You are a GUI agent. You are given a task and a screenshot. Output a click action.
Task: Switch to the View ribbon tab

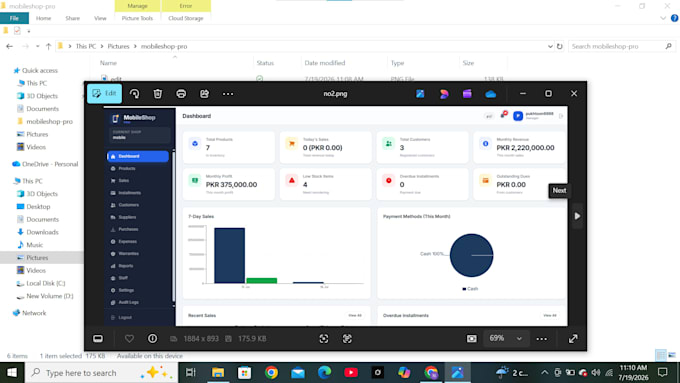click(x=100, y=18)
